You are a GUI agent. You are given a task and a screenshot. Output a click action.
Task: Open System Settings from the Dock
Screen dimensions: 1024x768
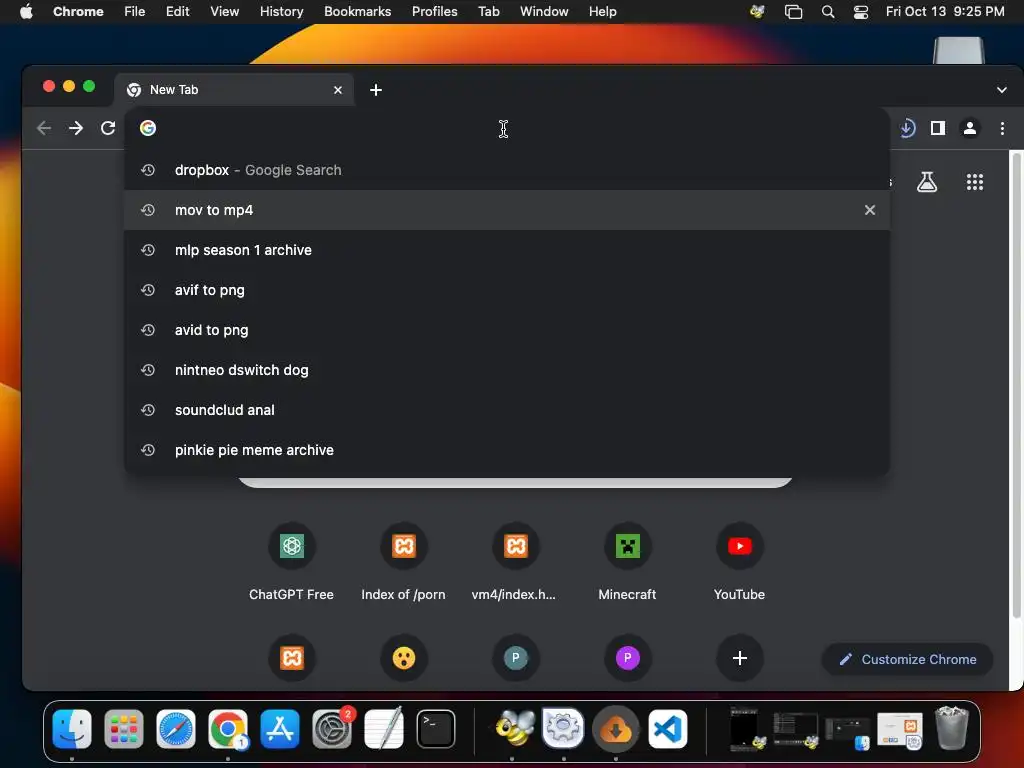[x=332, y=729]
